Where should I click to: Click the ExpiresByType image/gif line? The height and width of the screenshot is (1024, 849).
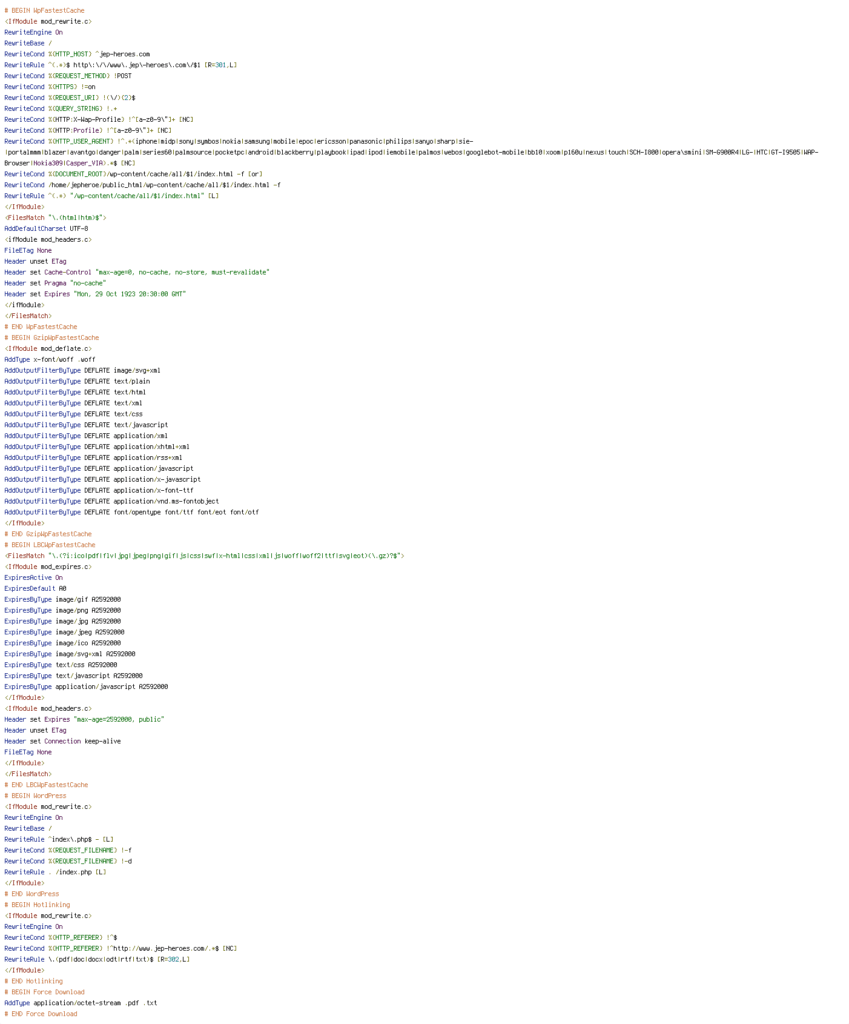point(62,600)
